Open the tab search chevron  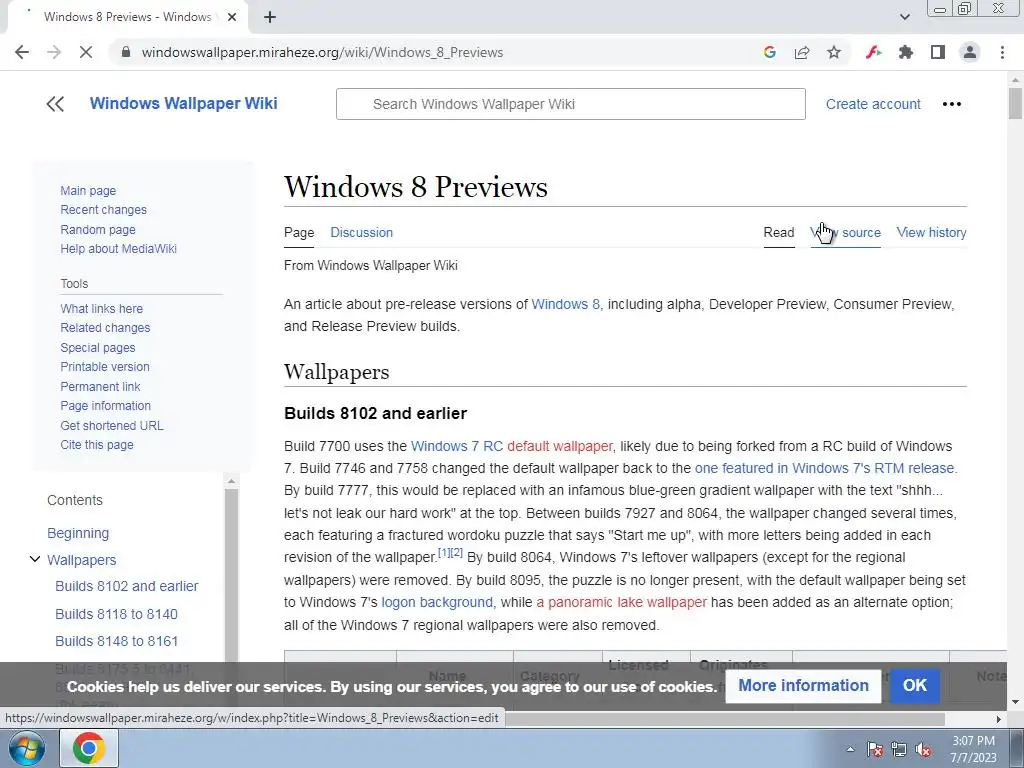click(x=904, y=17)
